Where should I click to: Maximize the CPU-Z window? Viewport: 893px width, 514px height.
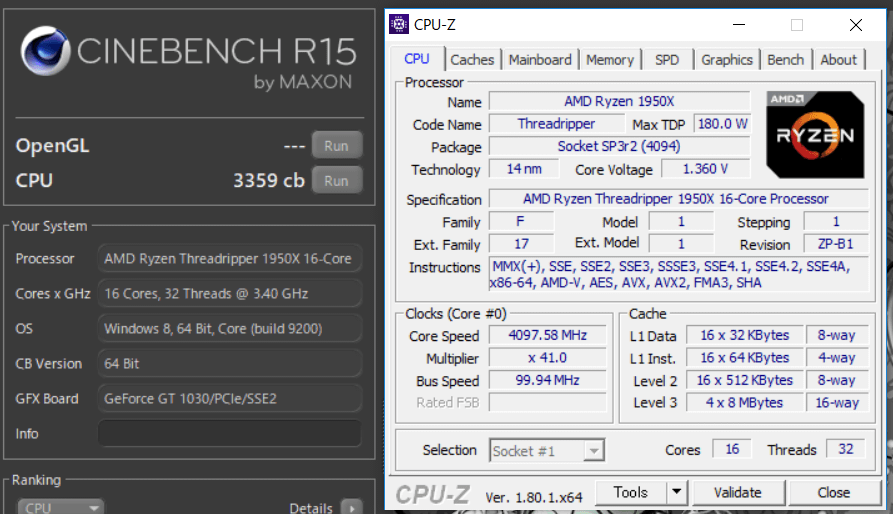(797, 25)
